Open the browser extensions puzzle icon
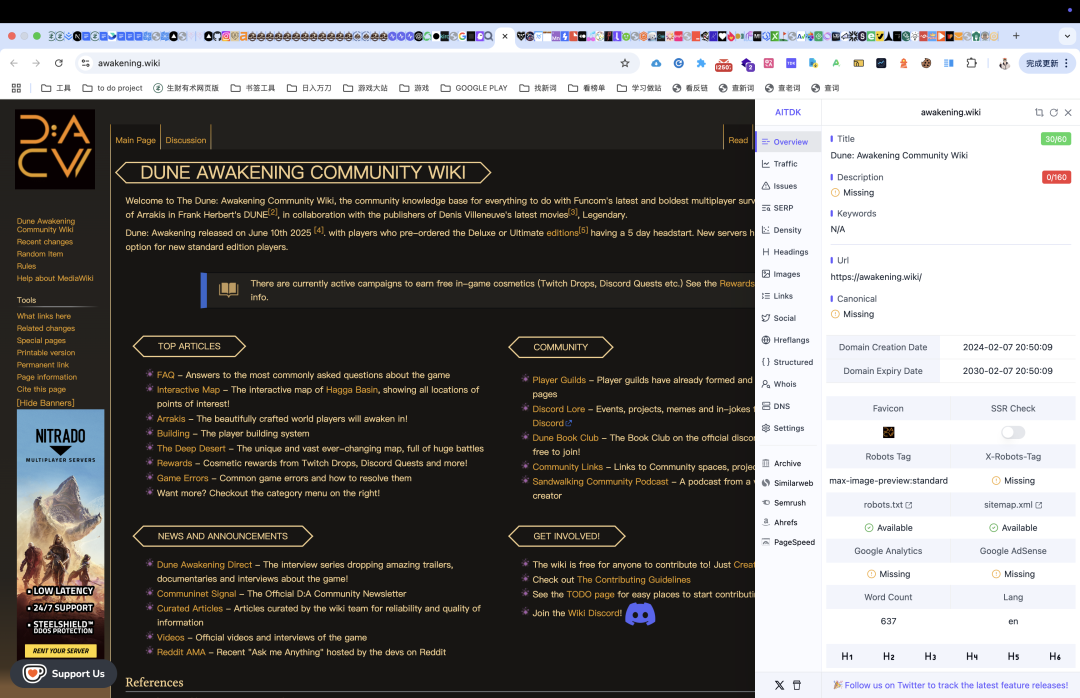1080x698 pixels. point(971,63)
